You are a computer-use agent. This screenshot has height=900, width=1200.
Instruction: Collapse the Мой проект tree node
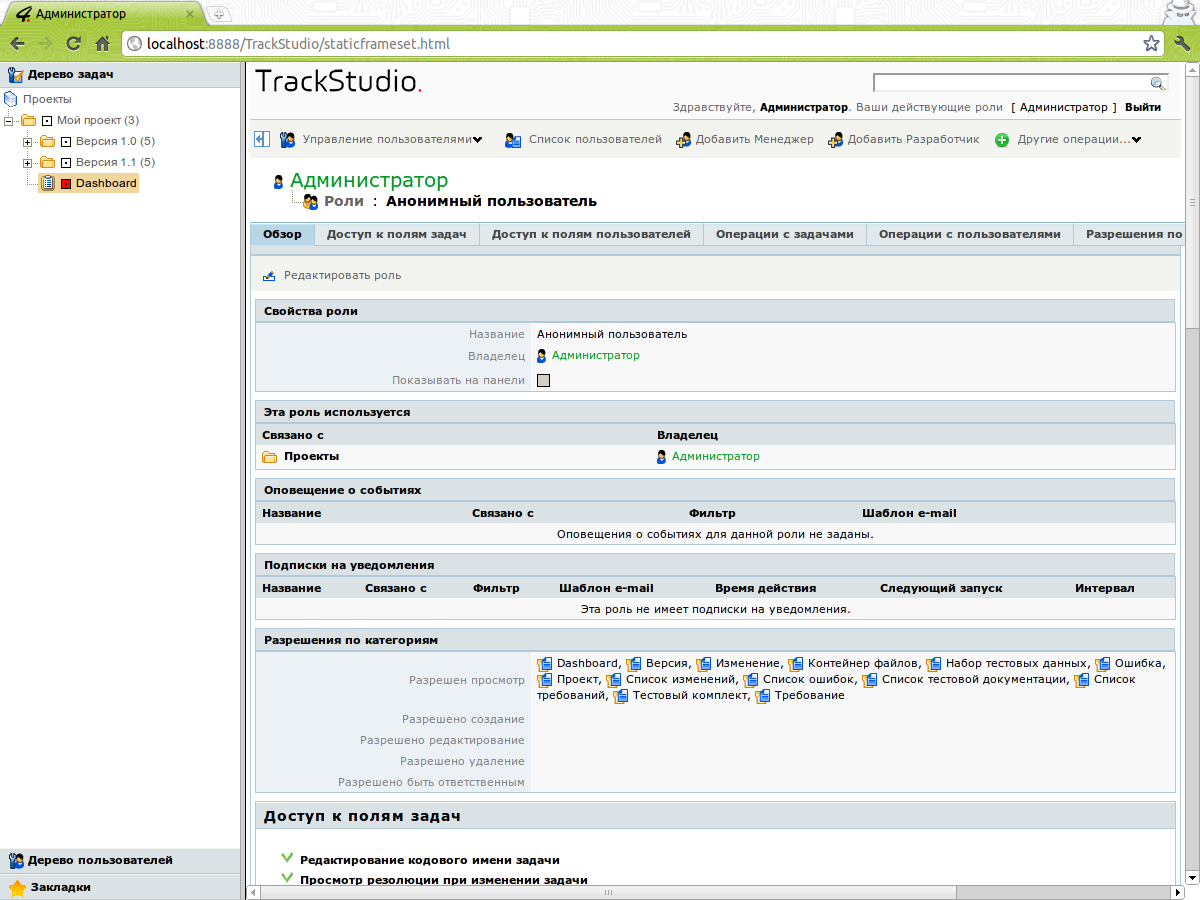(x=9, y=120)
